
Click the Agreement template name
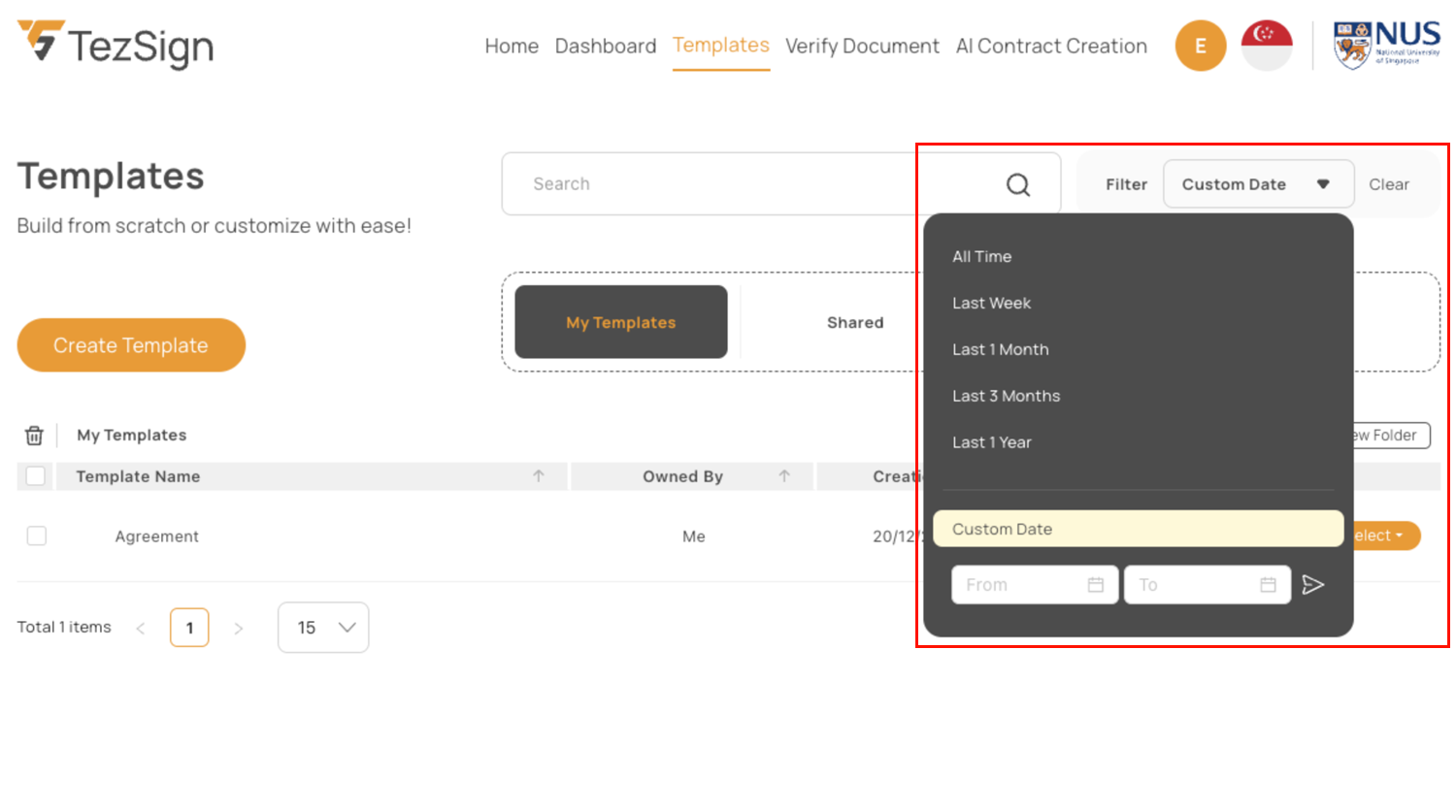(156, 536)
